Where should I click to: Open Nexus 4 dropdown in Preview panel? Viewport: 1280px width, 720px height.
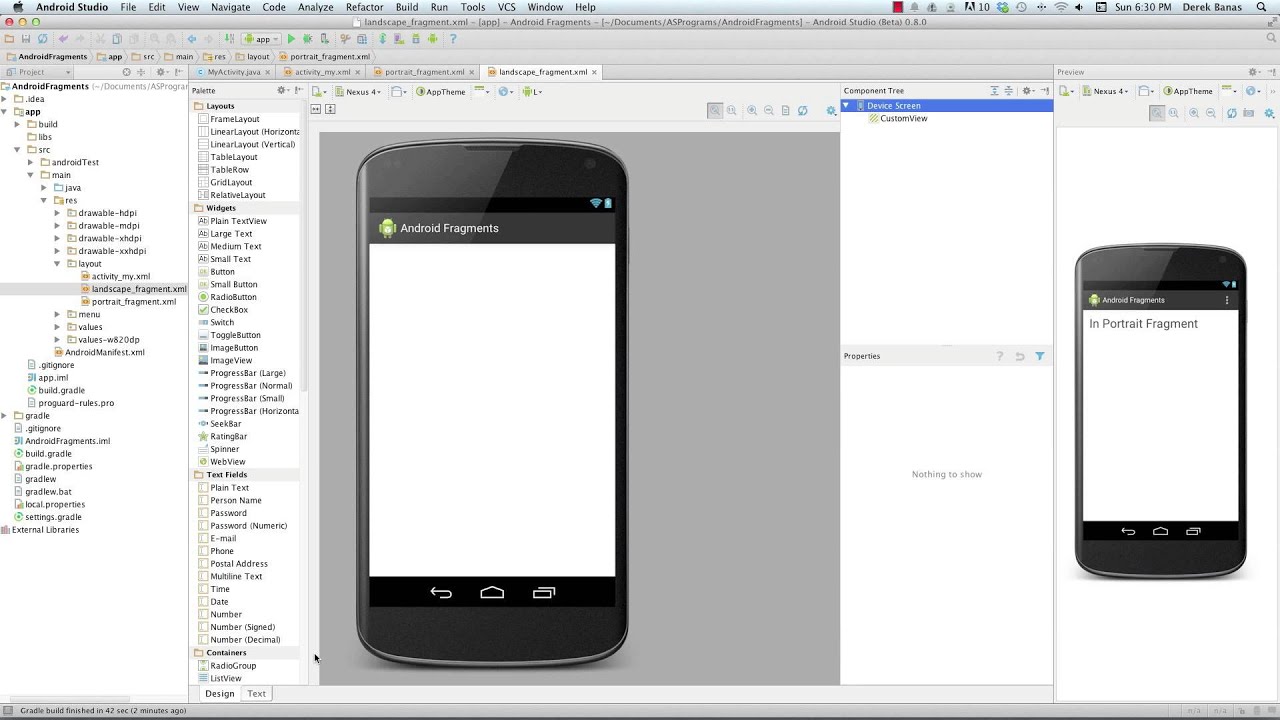(x=1105, y=91)
